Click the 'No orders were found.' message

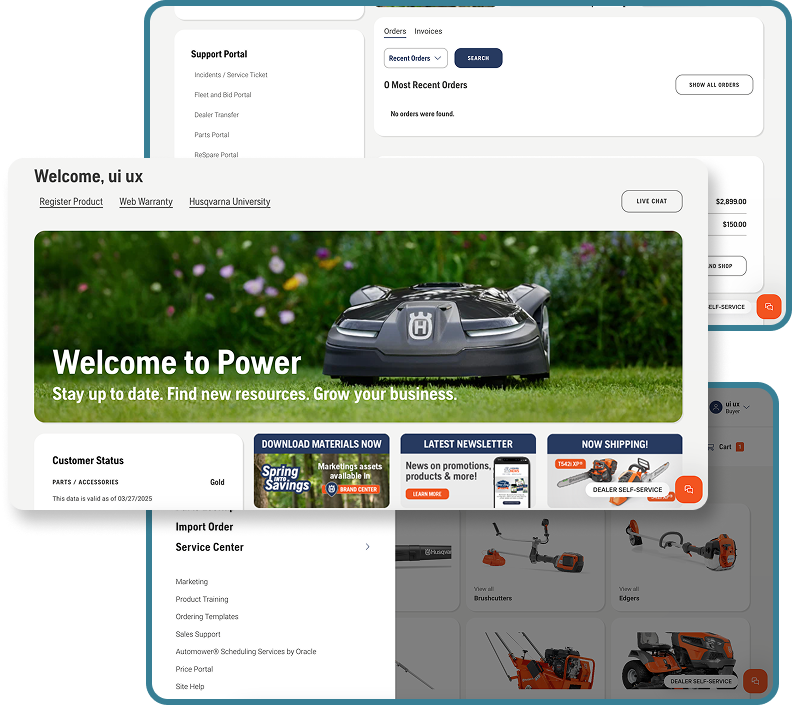(422, 114)
